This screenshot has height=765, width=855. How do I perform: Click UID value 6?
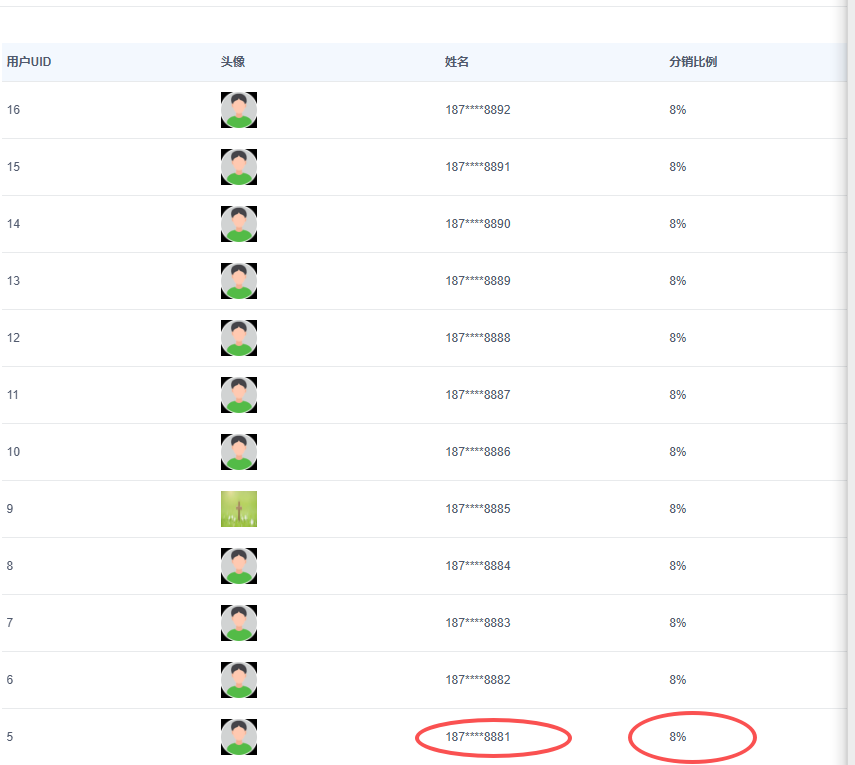pos(10,680)
